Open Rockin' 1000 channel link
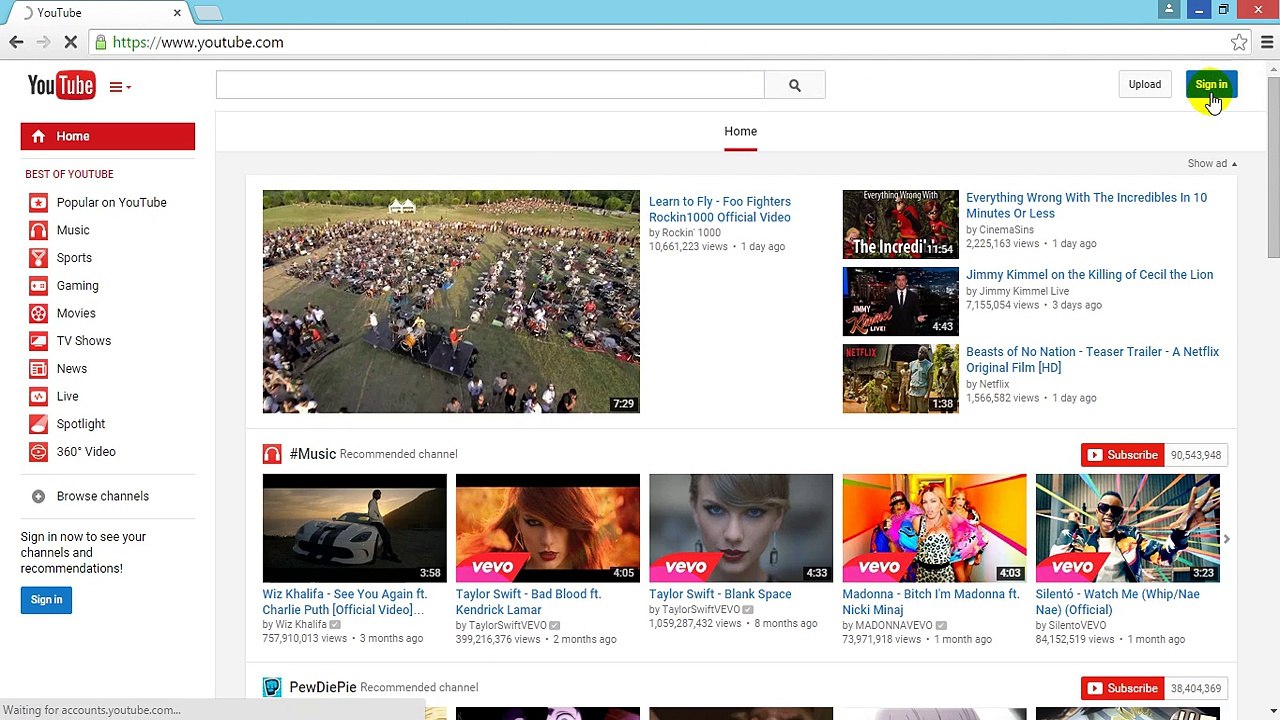Viewport: 1280px width, 720px height. click(x=691, y=232)
